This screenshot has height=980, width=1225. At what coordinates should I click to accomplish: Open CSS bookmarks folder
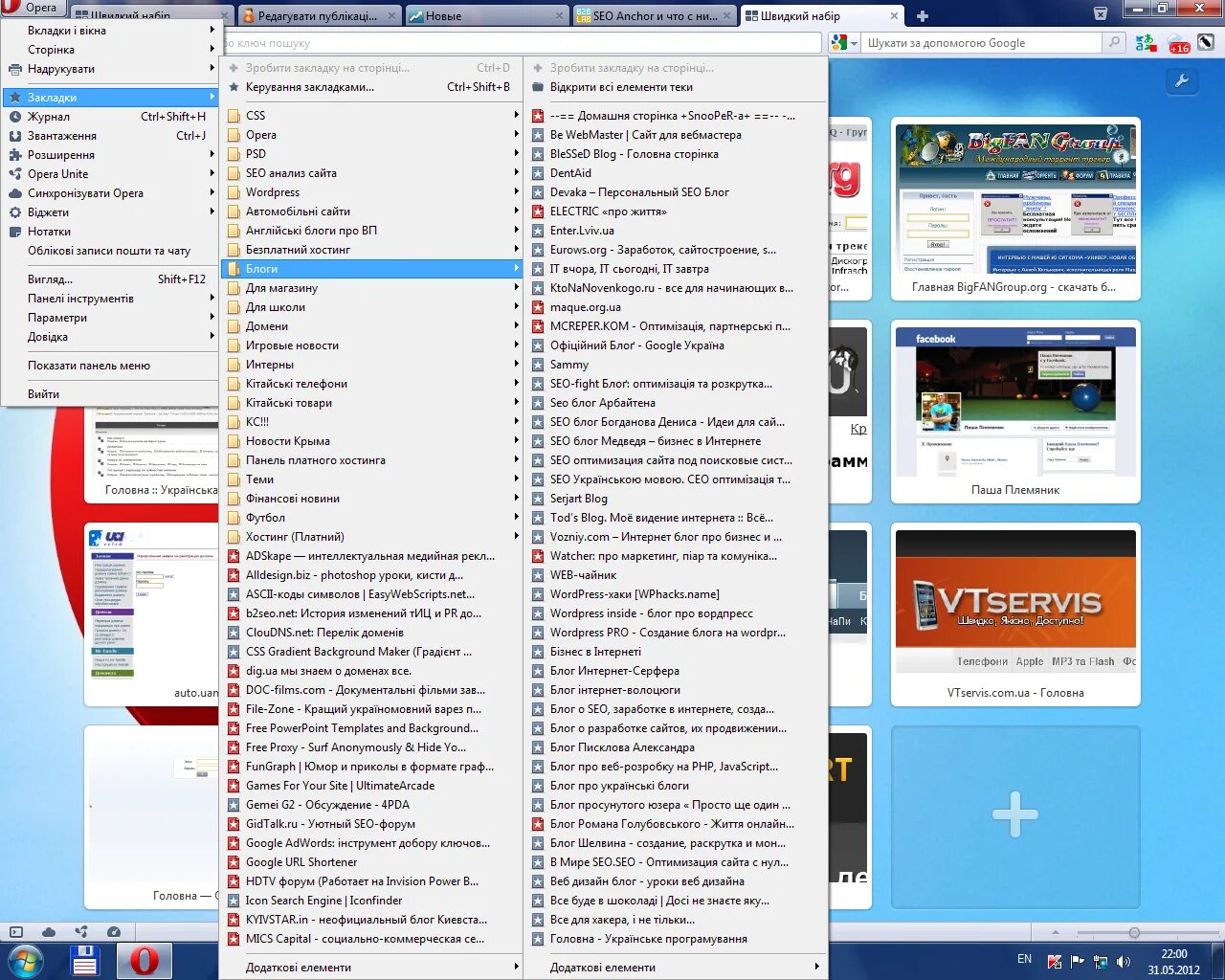click(x=373, y=116)
